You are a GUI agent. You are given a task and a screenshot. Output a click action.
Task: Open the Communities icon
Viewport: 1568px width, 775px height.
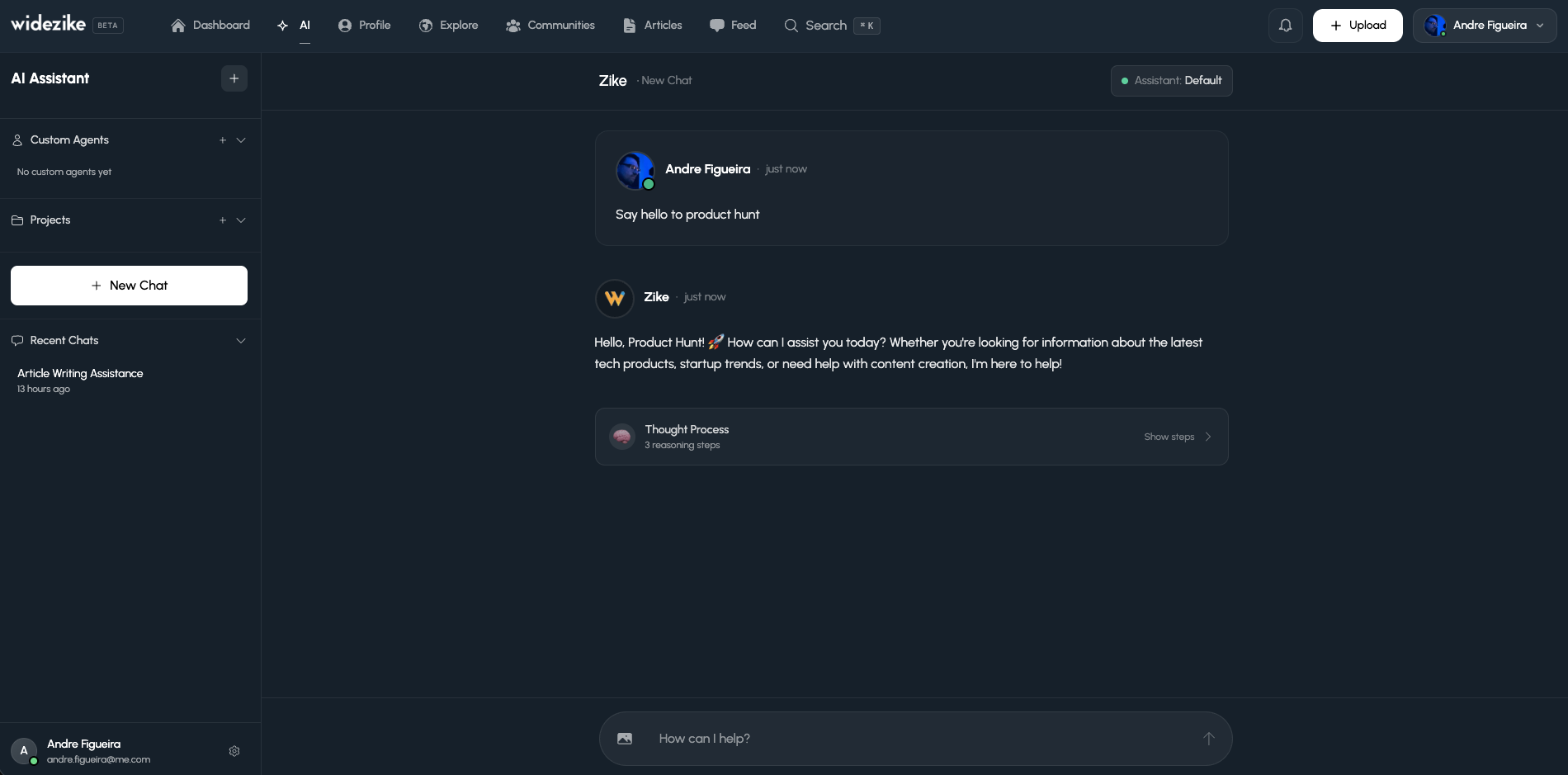click(512, 25)
